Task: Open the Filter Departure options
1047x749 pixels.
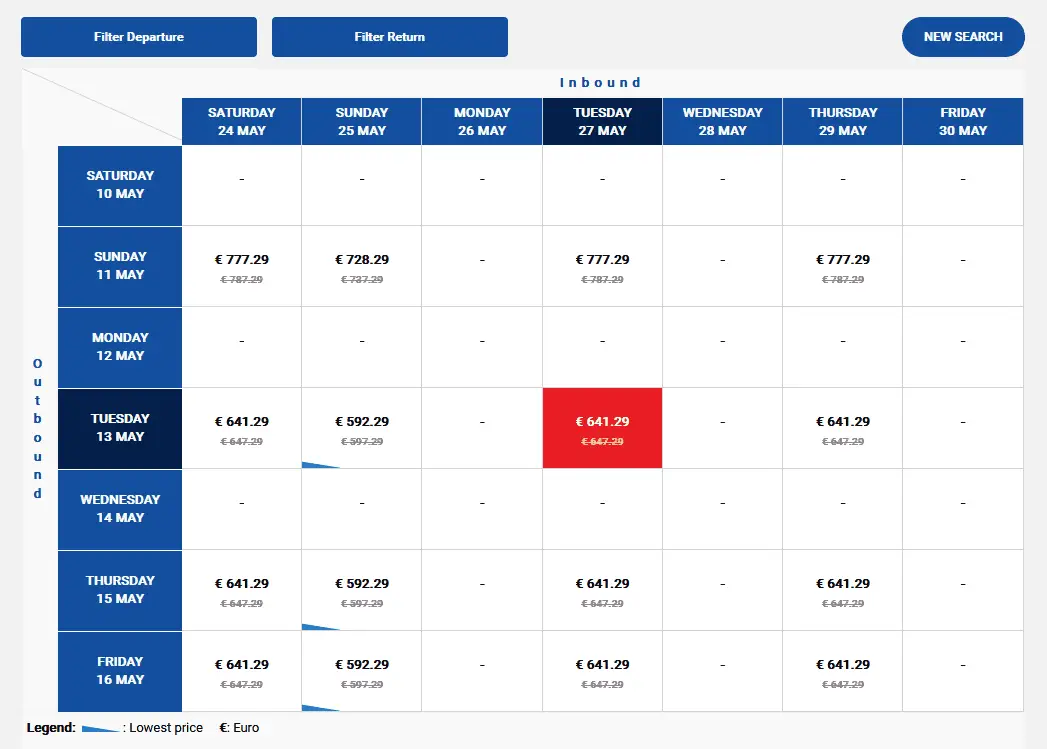Action: (139, 37)
